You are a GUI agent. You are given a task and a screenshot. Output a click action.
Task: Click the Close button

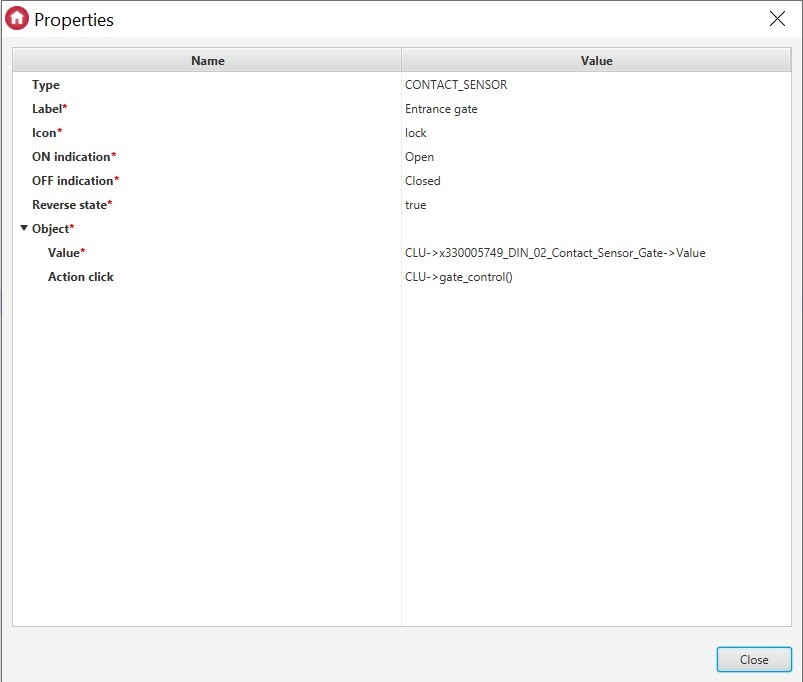click(x=753, y=659)
